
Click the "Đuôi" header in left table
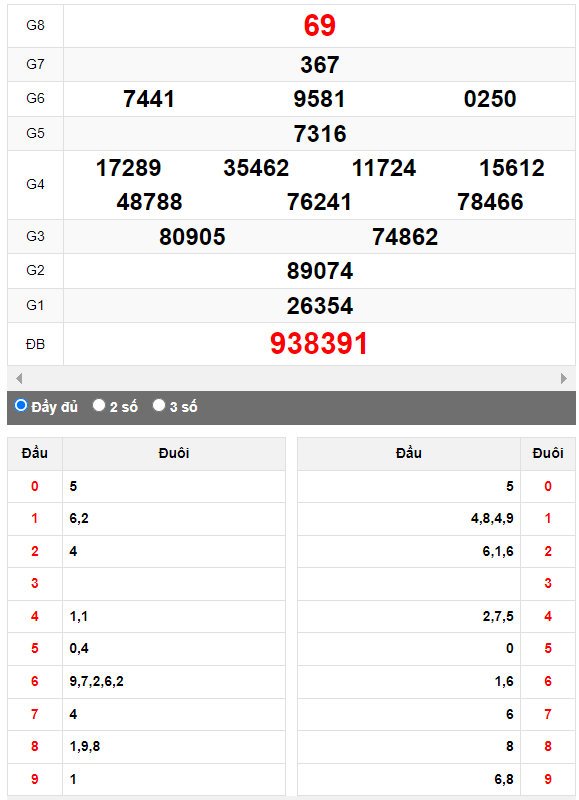click(x=174, y=453)
